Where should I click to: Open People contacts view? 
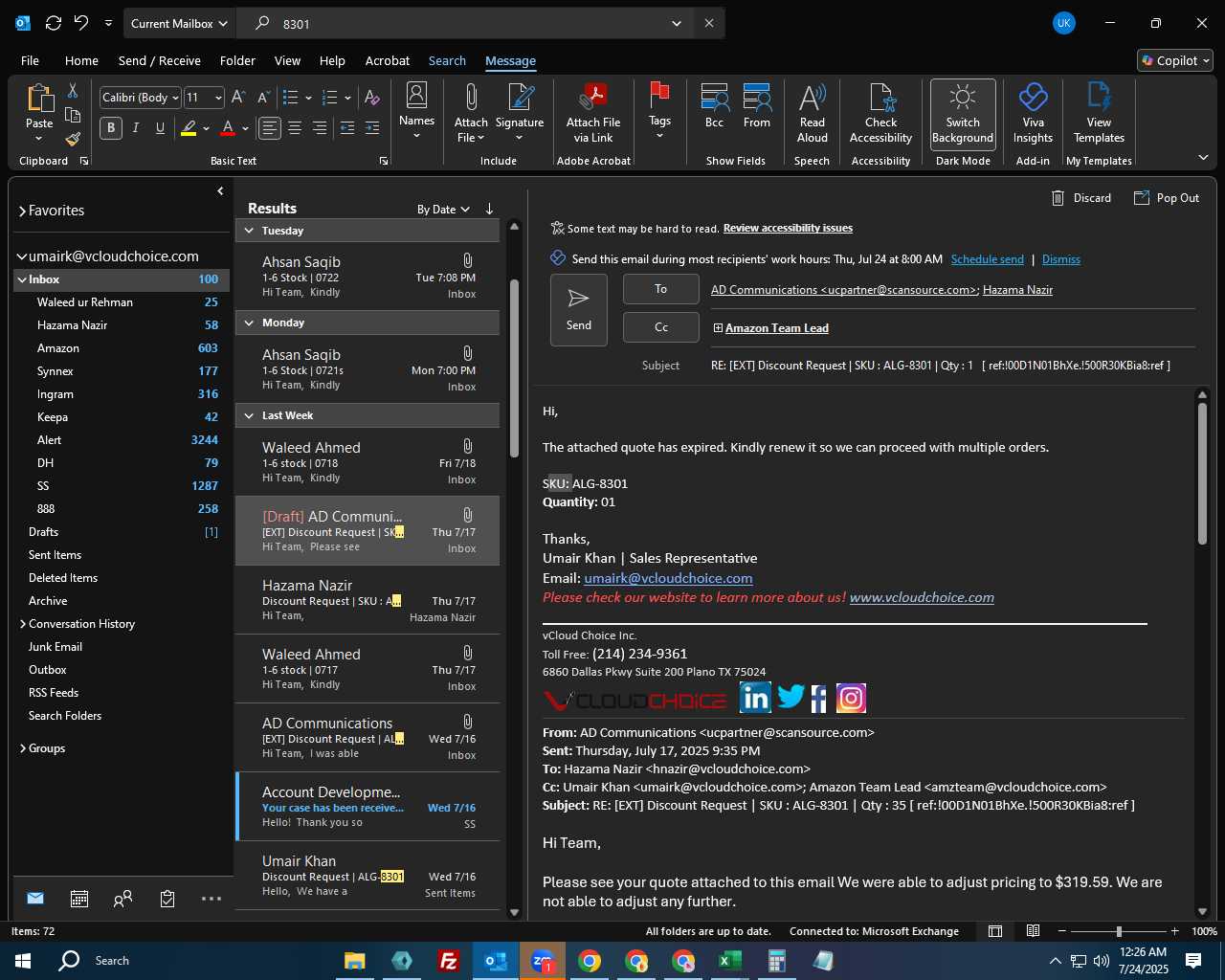pyautogui.click(x=122, y=899)
